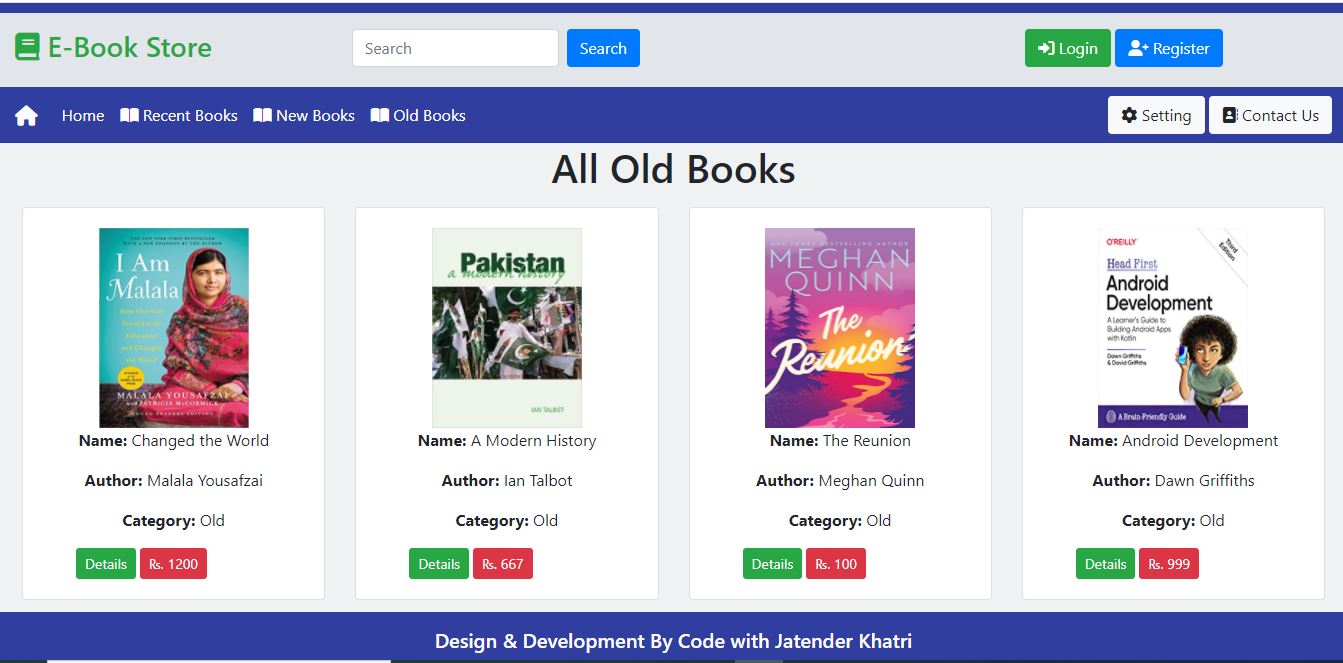Viewport: 1343px width, 663px height.
Task: Open the Home nav link
Action: pos(83,115)
